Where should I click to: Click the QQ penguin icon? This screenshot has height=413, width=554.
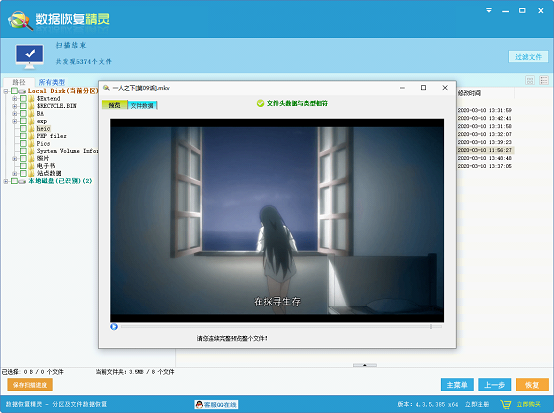click(200, 405)
